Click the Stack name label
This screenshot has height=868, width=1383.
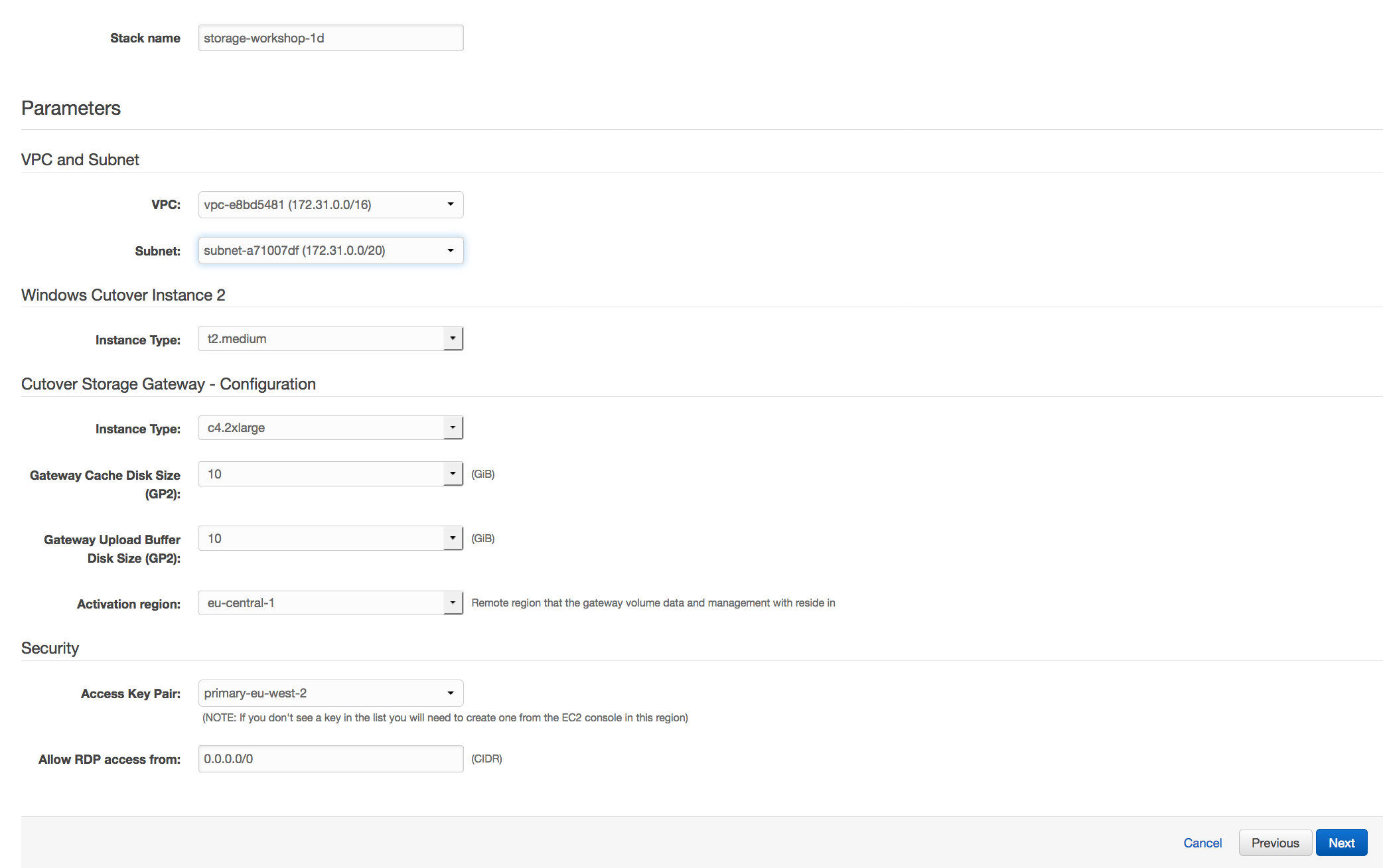(145, 38)
